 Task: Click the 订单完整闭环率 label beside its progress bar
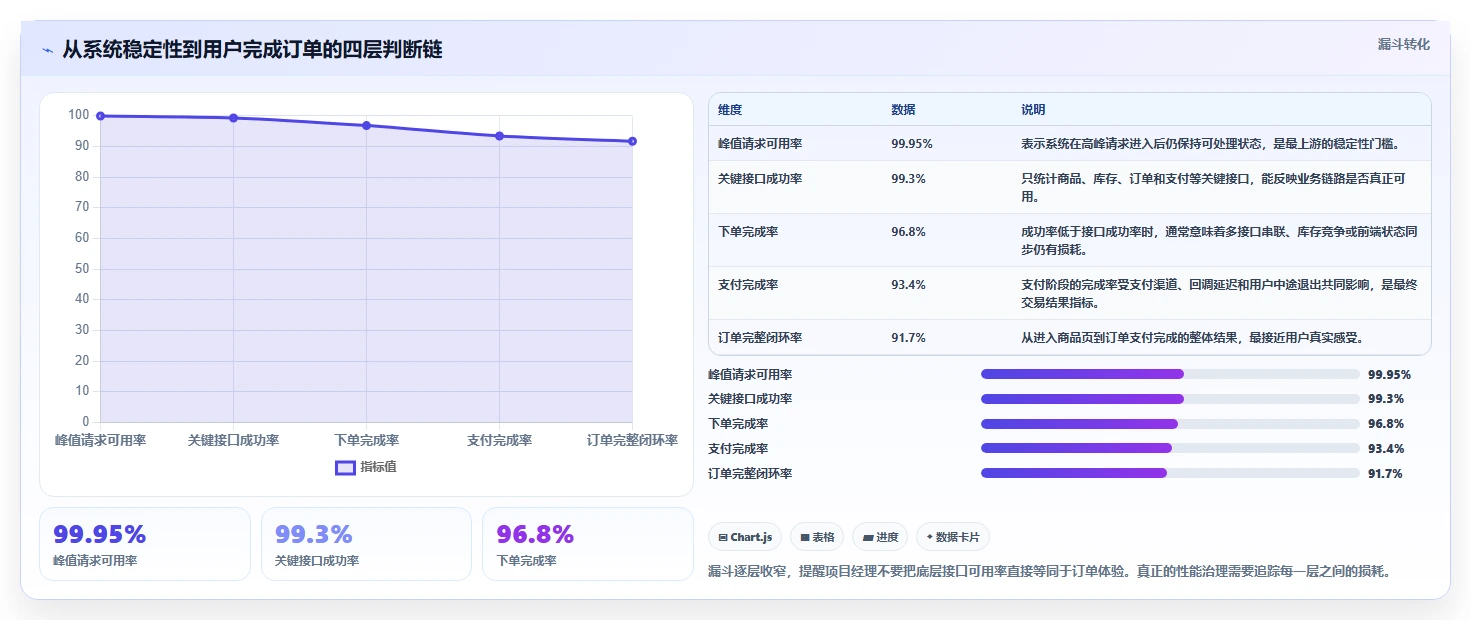click(750, 474)
